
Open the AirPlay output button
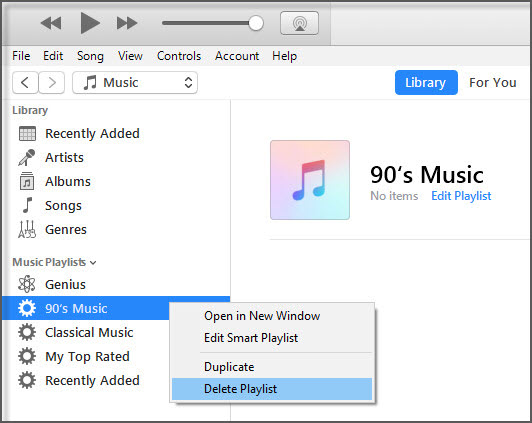pyautogui.click(x=299, y=23)
